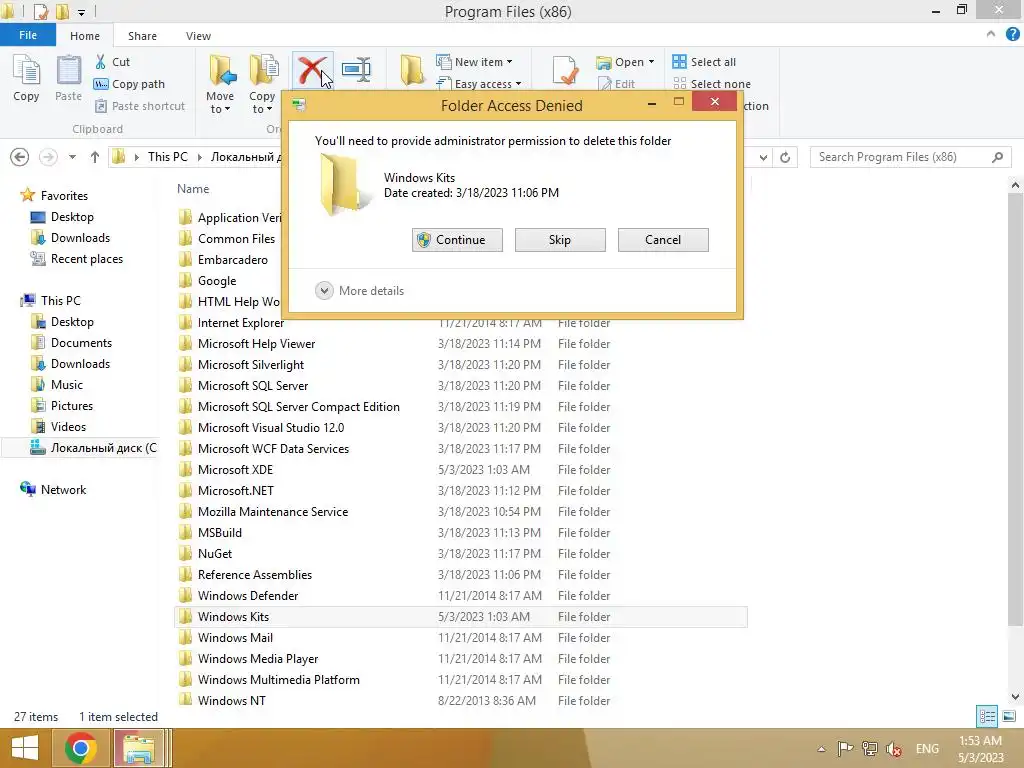The width and height of the screenshot is (1024, 768).
Task: Select Videos in navigation pane
Action: click(x=68, y=426)
